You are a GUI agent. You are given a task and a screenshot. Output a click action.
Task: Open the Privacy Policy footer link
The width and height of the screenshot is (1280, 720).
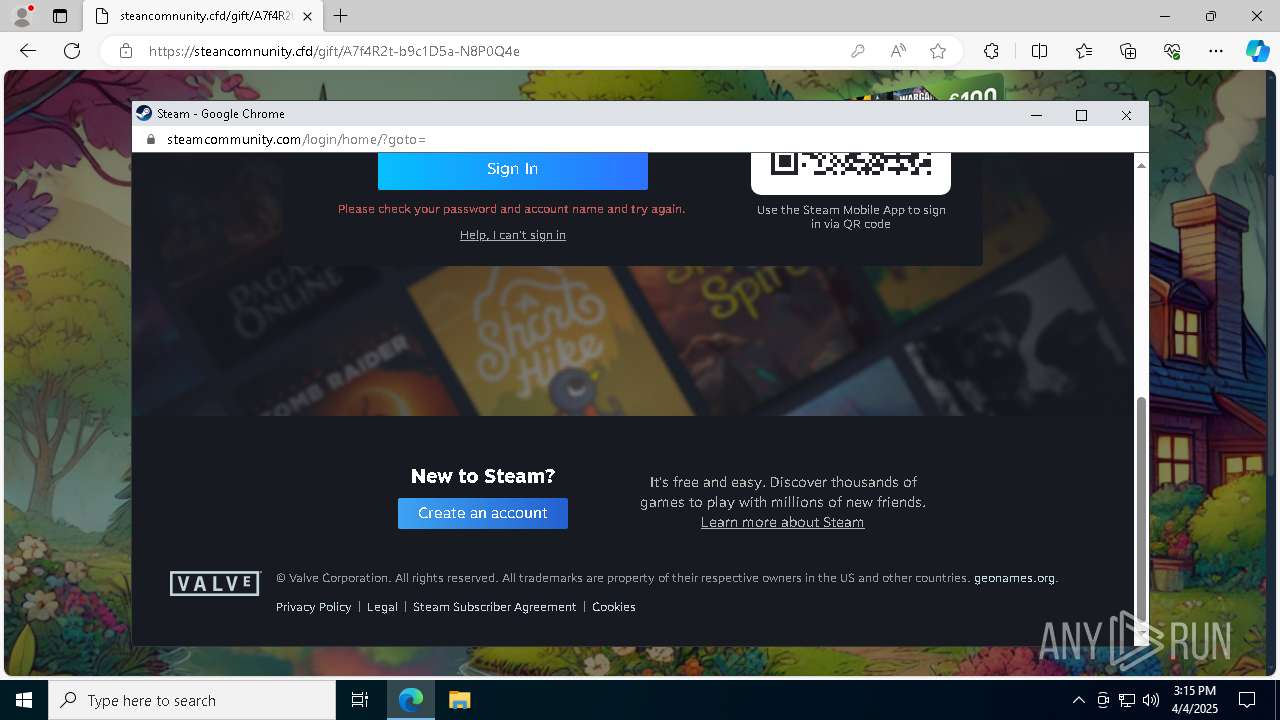click(314, 607)
